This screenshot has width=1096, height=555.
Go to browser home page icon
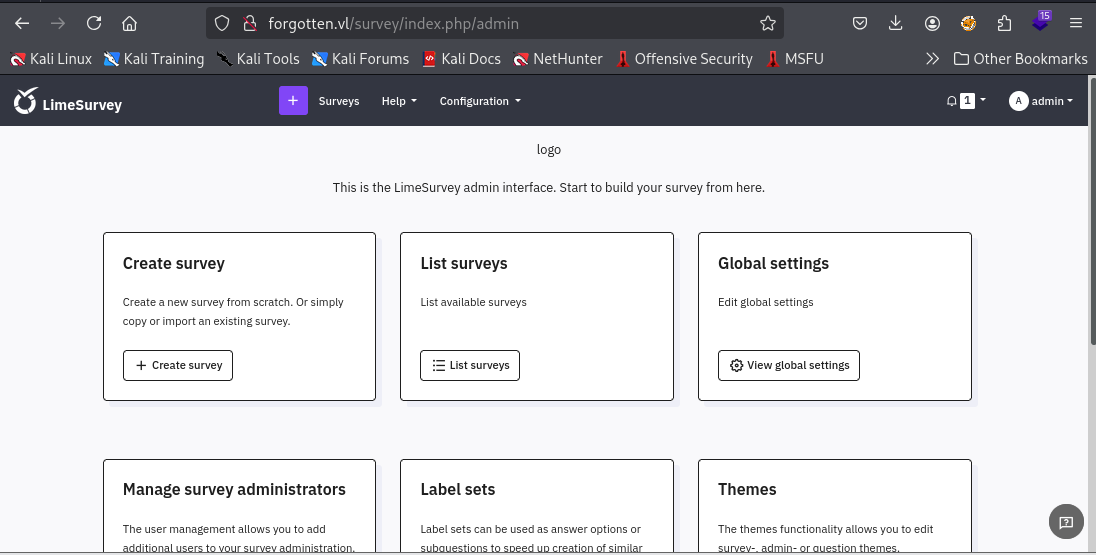coord(129,23)
